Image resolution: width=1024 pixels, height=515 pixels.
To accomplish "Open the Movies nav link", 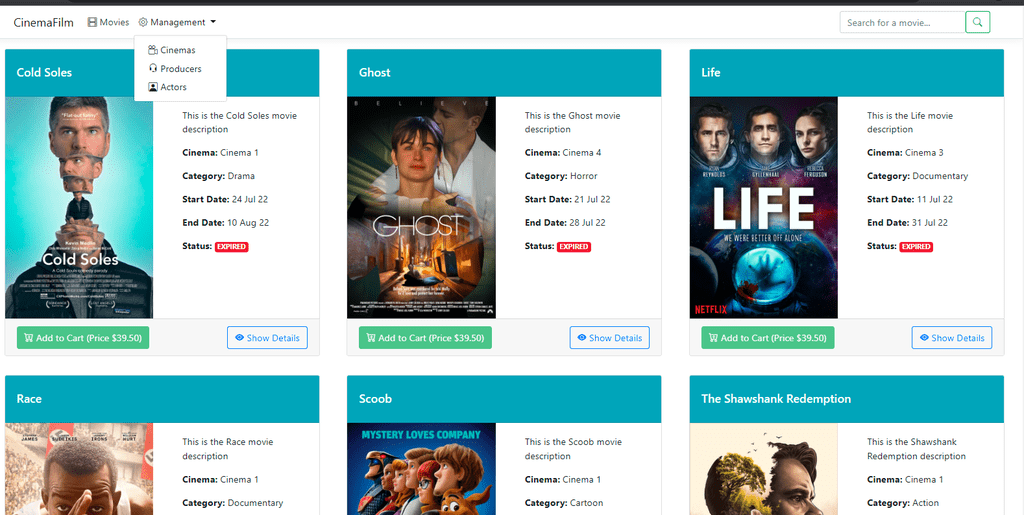I will click(x=108, y=22).
